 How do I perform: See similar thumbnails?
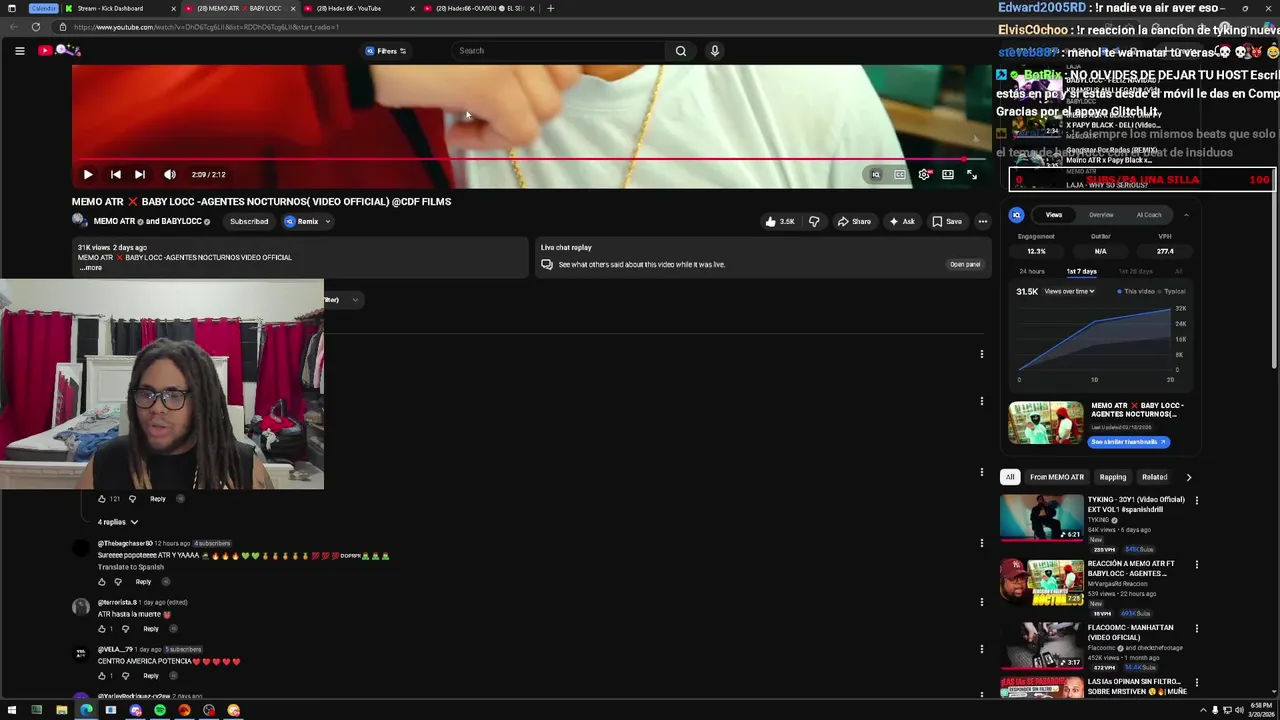click(1128, 442)
